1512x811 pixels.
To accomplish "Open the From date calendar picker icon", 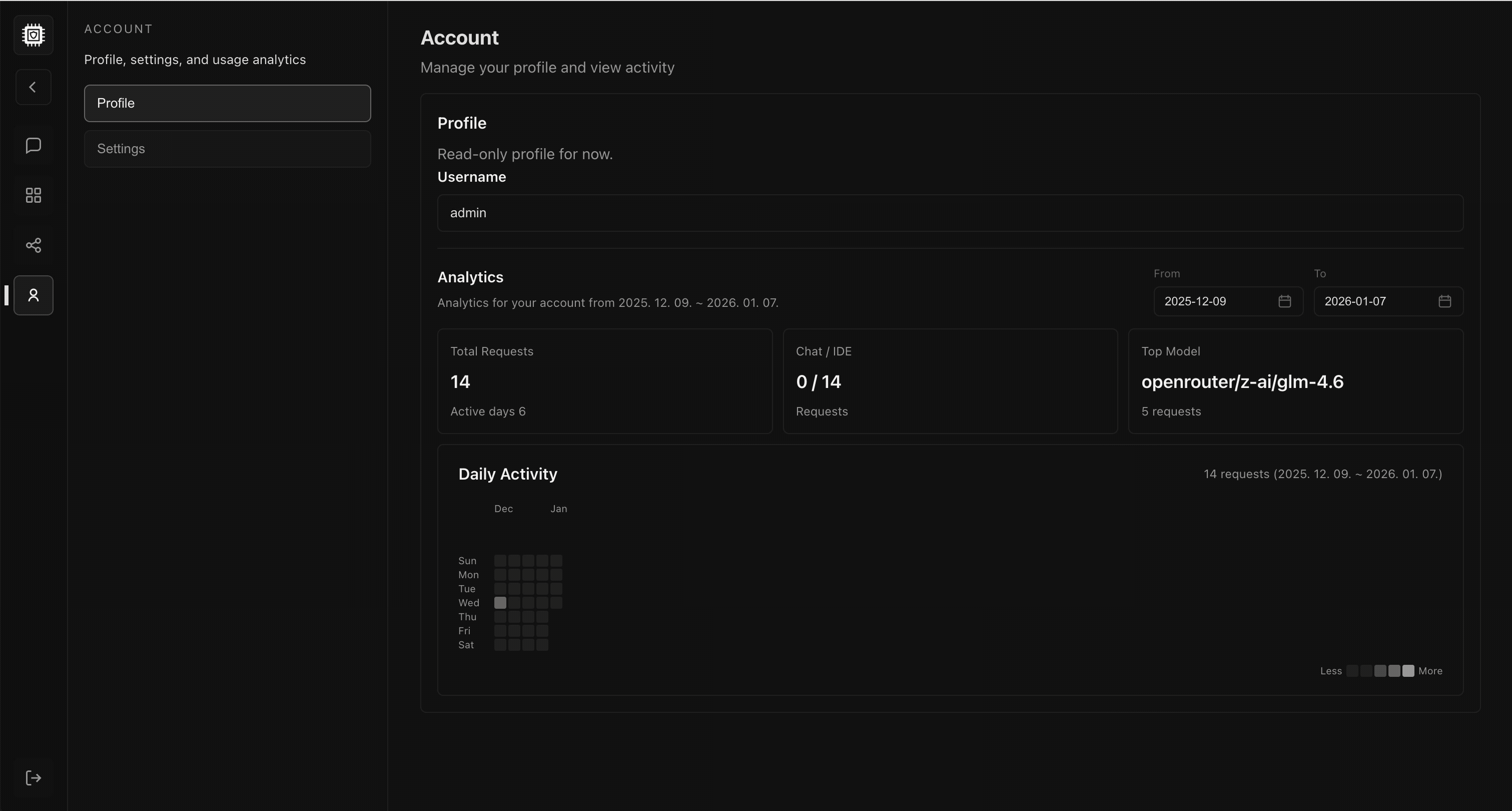I will (x=1284, y=301).
